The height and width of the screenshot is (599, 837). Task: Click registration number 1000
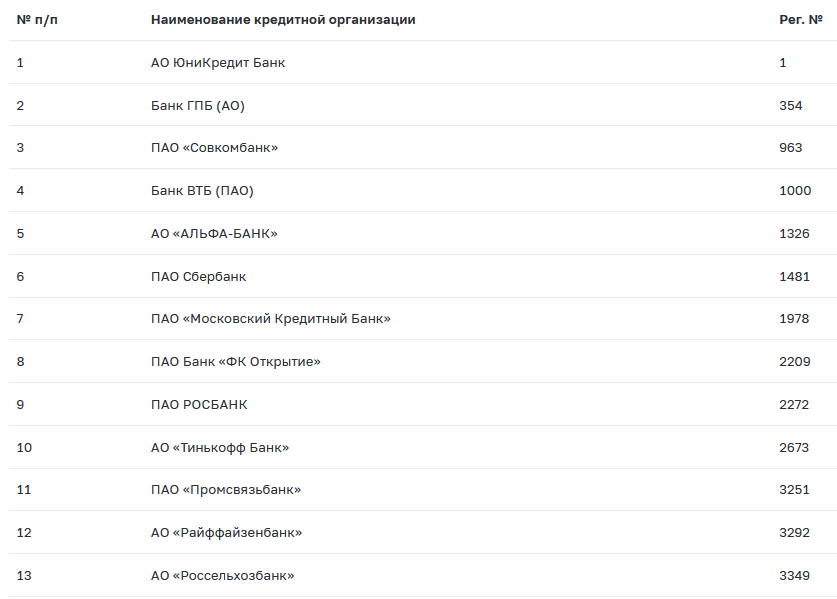click(795, 191)
